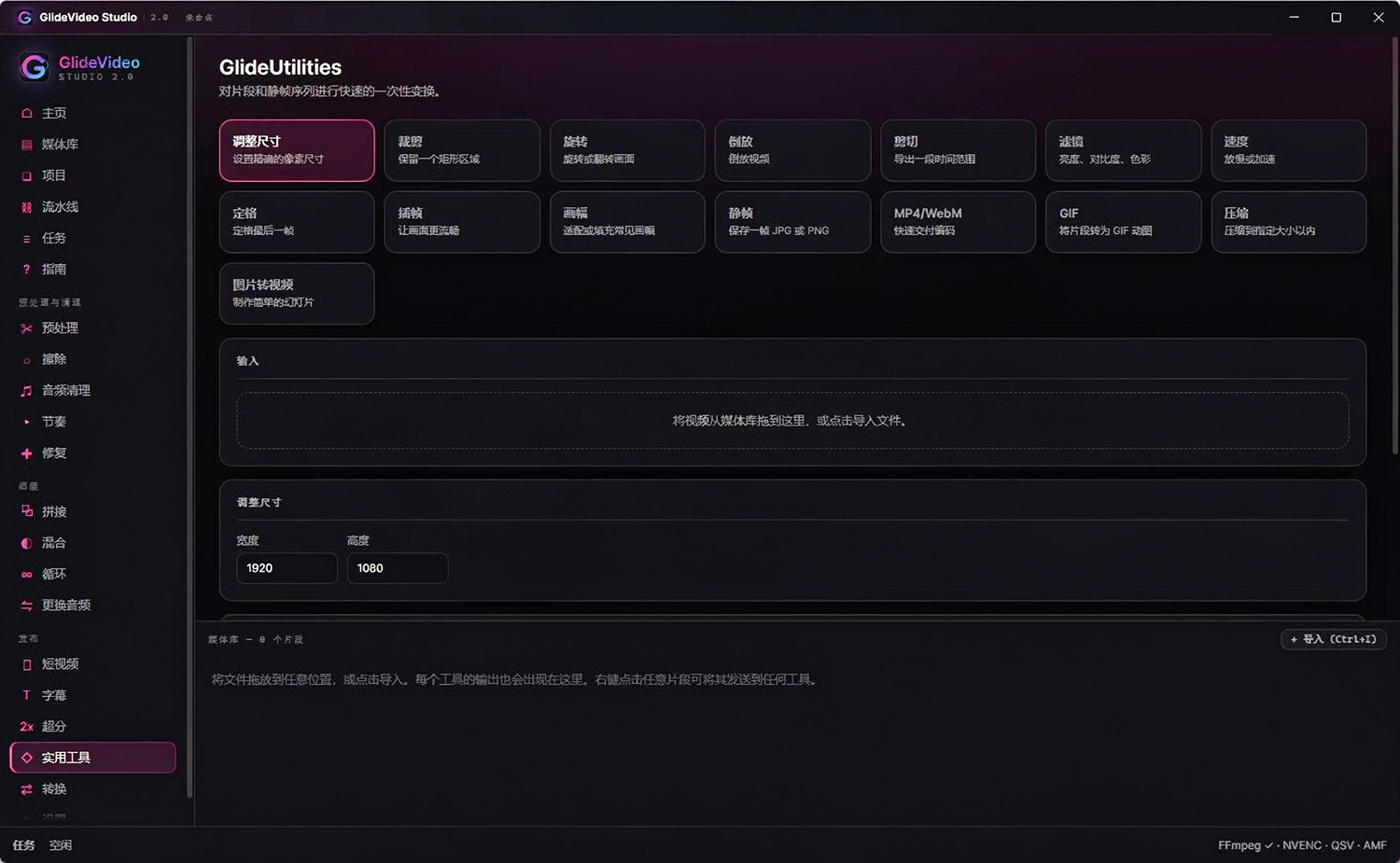The width and height of the screenshot is (1400, 863).
Task: Select the 转换 arrows icon
Action: [x=26, y=789]
